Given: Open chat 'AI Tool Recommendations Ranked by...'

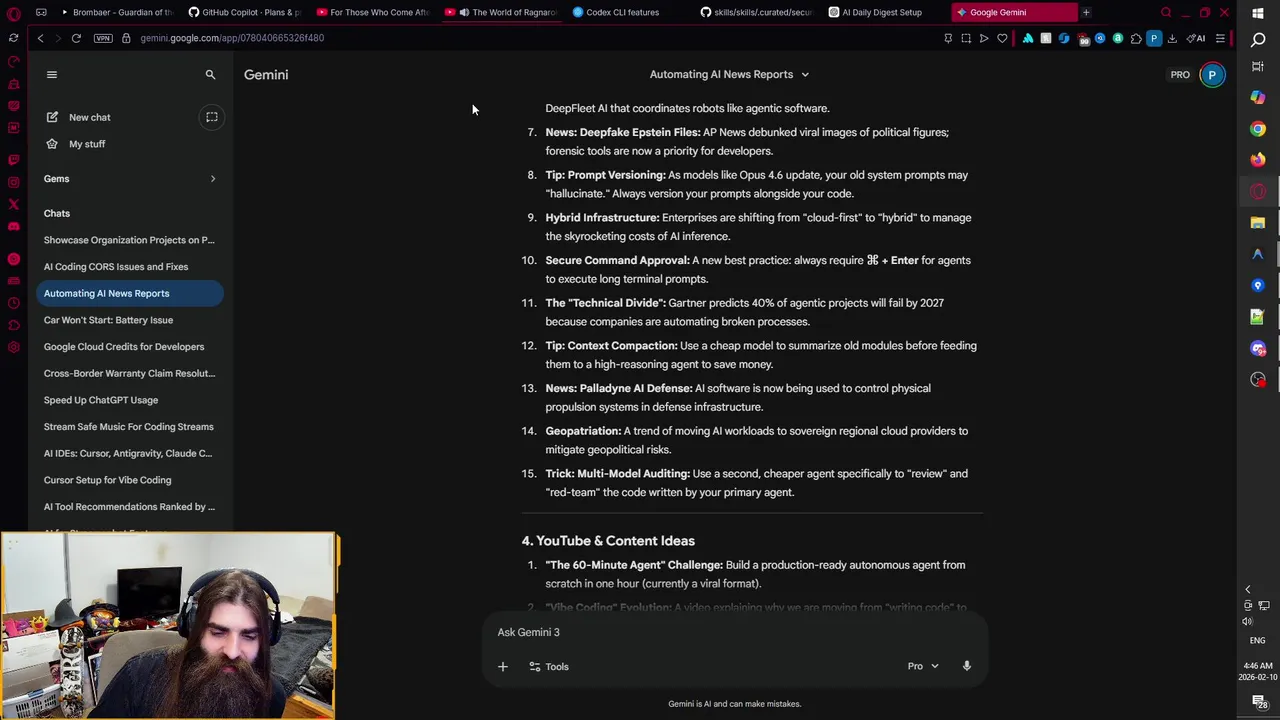Looking at the screenshot, I should 129,507.
